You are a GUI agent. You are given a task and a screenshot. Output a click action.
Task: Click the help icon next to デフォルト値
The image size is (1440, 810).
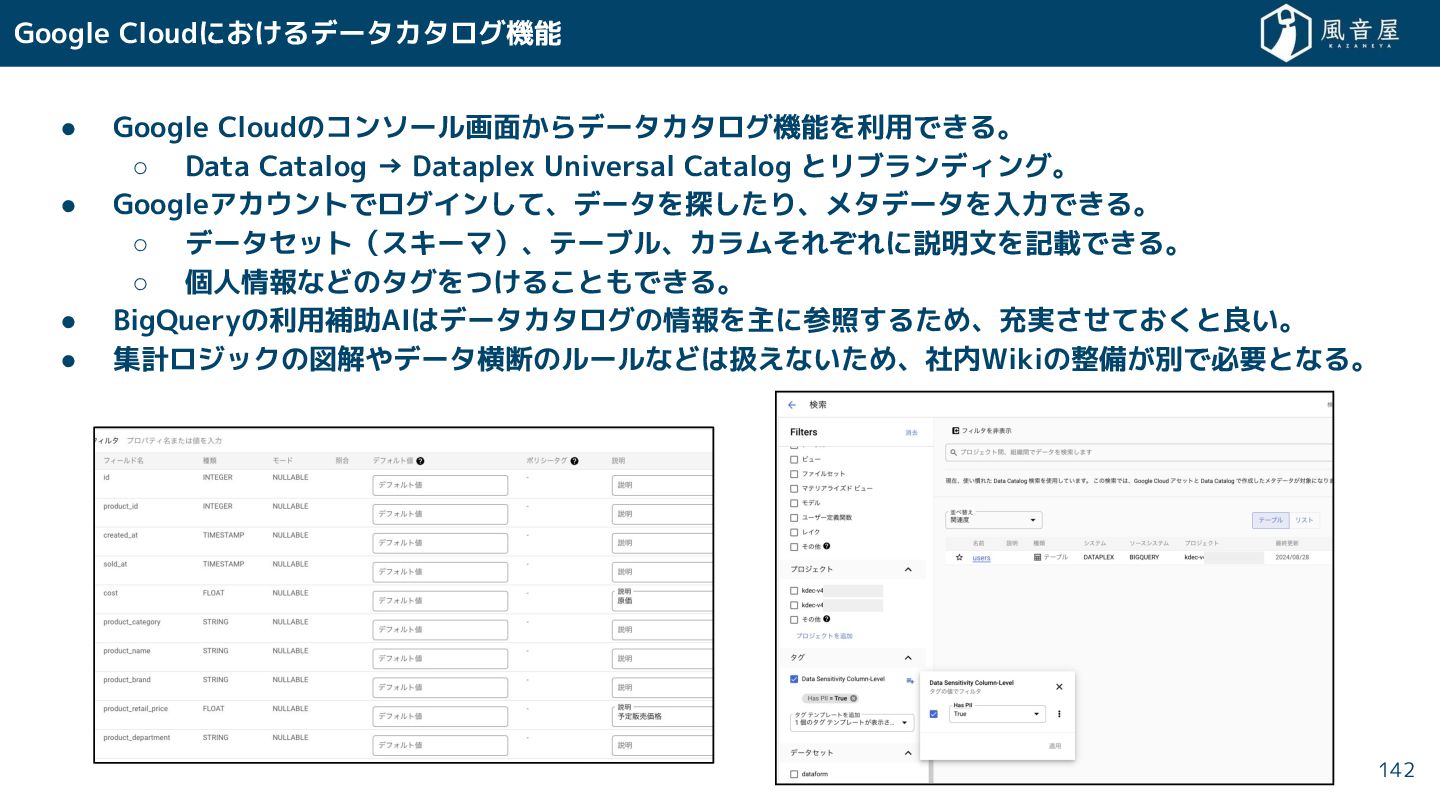tap(420, 461)
